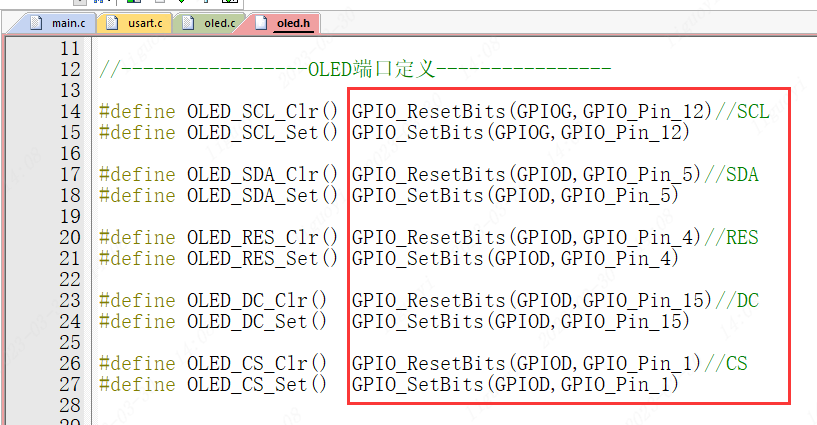Click GPIO_ResetBits(GPIOG,GPIO_Pin_12) on line 14
The height and width of the screenshot is (425, 817).
(x=532, y=111)
